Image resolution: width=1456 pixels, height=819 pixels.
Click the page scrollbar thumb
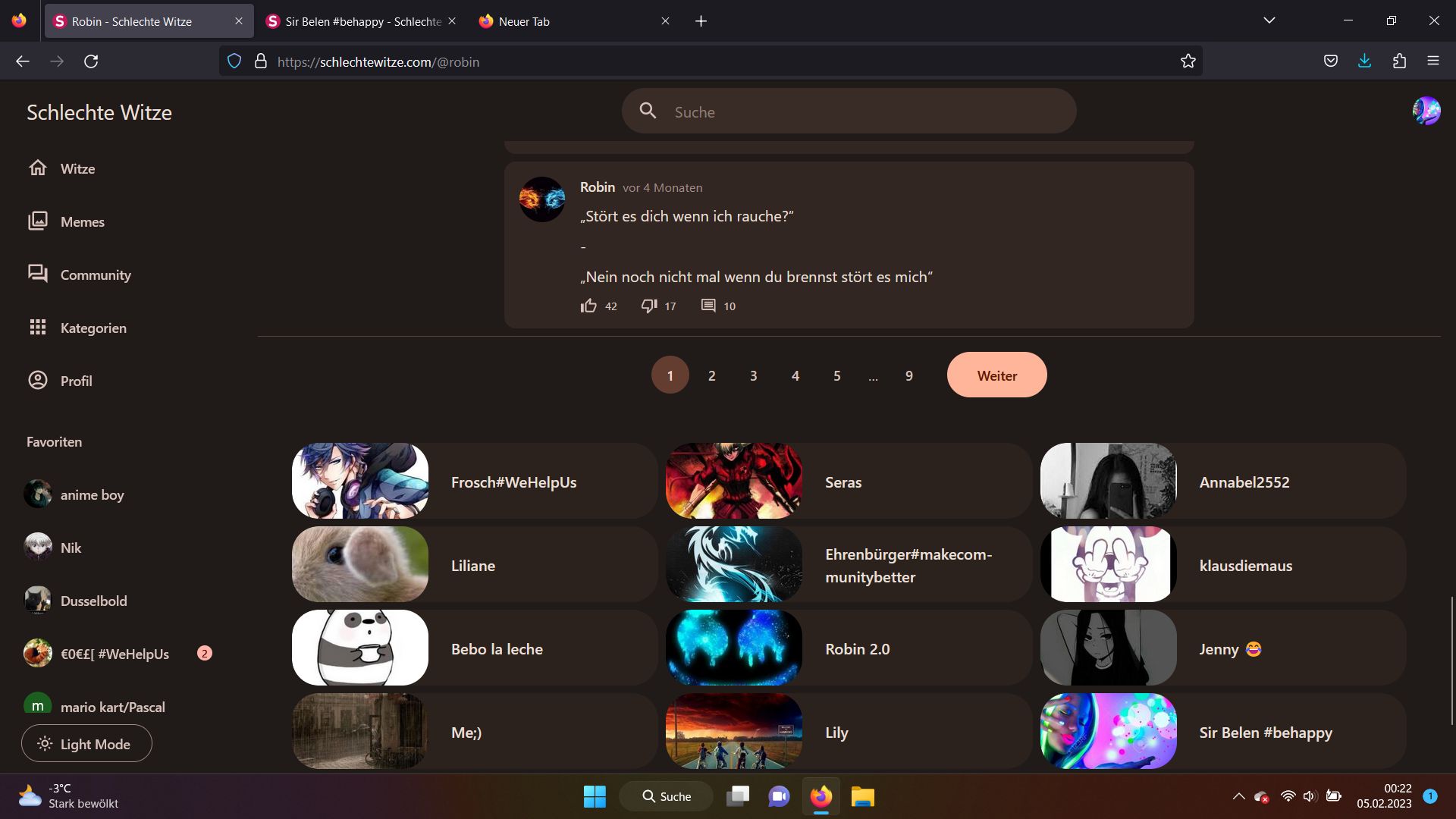coord(1451,660)
